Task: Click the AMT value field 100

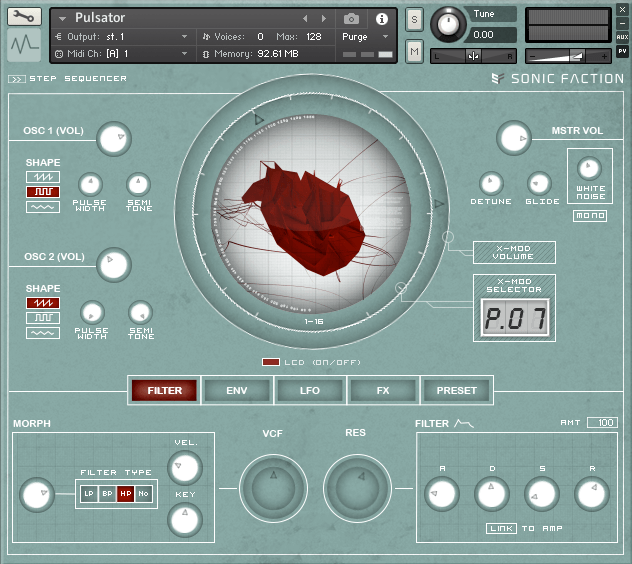Action: [602, 422]
